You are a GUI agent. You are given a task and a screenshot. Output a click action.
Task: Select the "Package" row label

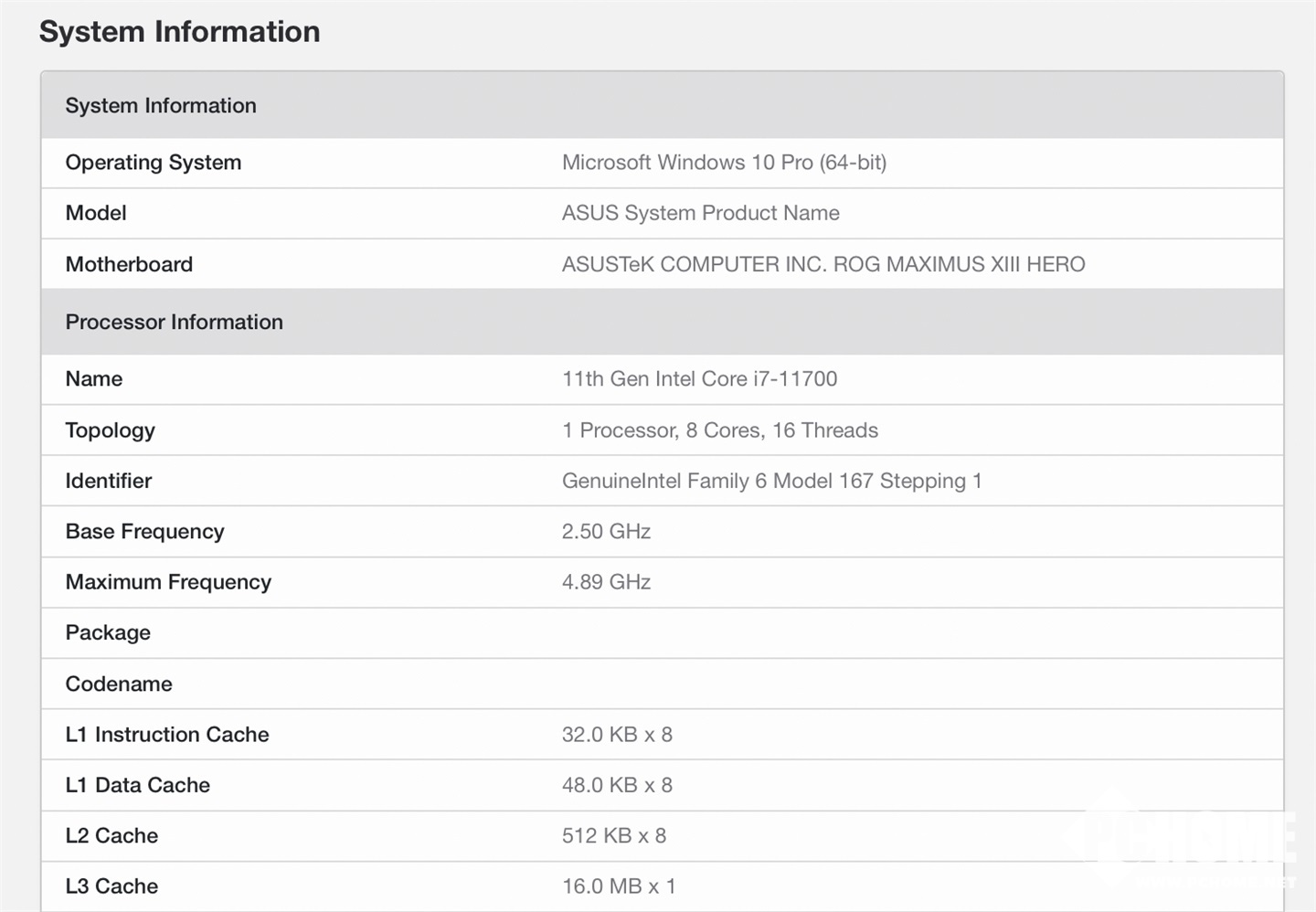(x=108, y=633)
